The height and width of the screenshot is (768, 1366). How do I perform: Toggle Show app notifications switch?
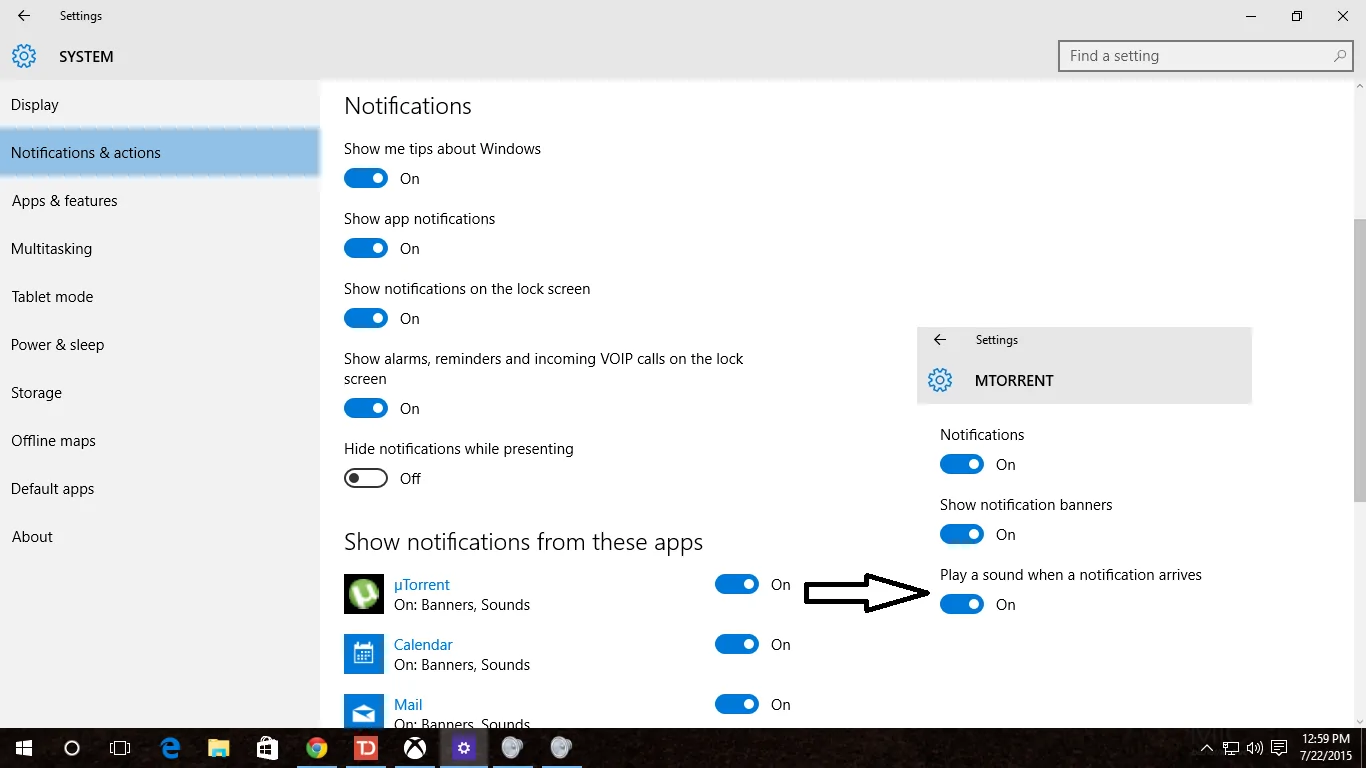tap(366, 248)
